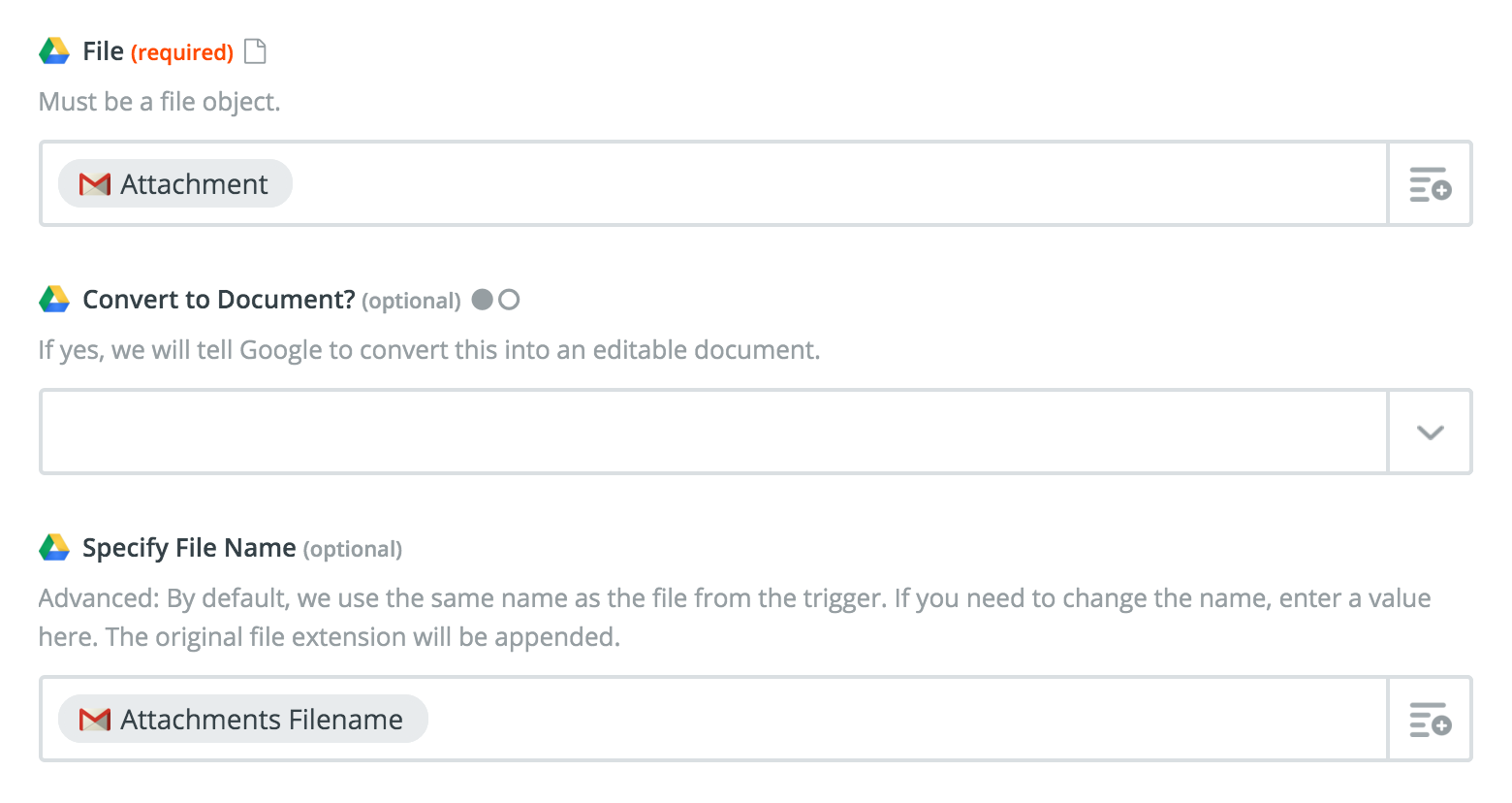Toggle the boolean indicator beside Convert to Document
Screen dimensions: 1512x803
pyautogui.click(x=495, y=300)
